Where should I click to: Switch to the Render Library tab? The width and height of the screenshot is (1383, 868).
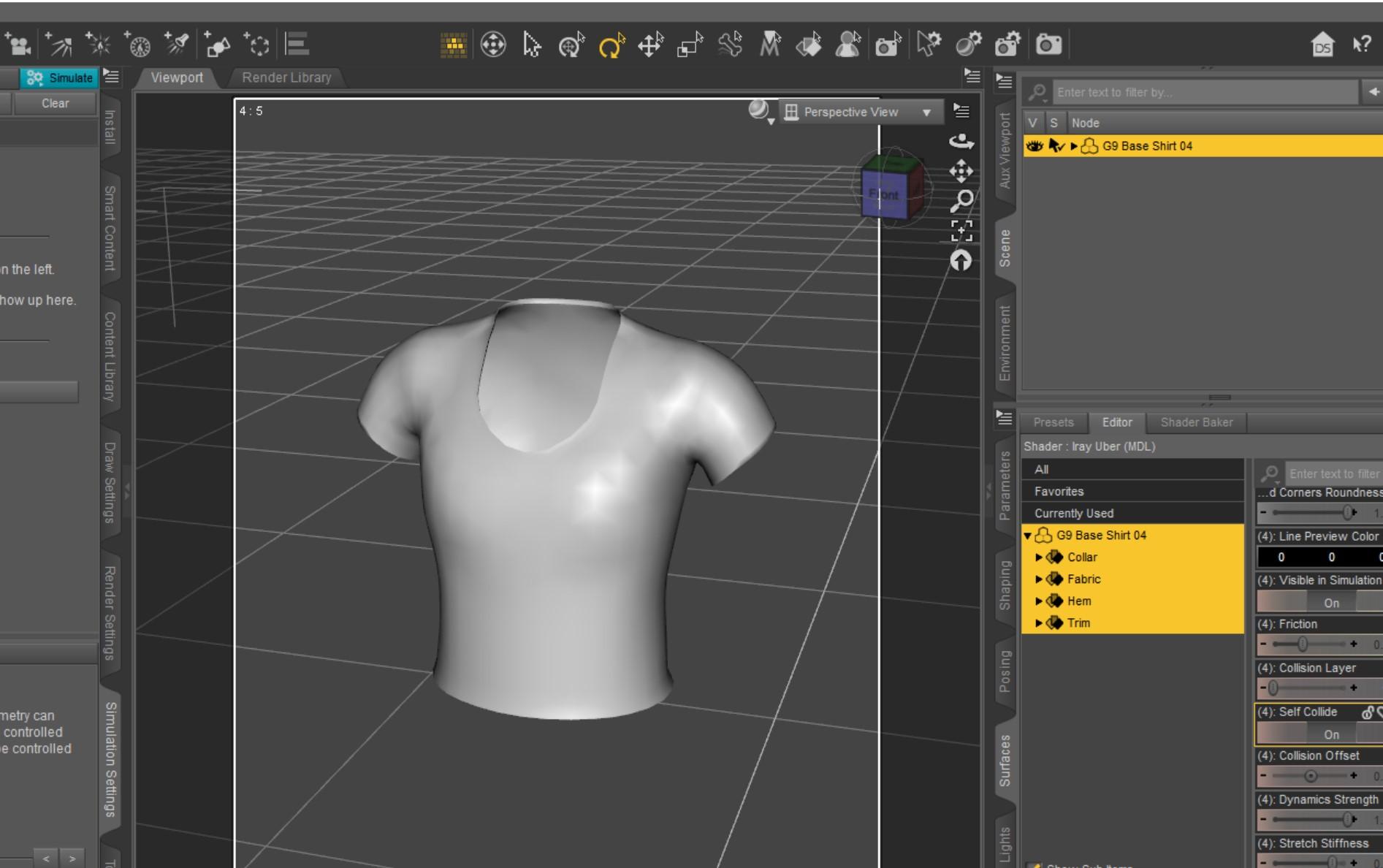286,77
